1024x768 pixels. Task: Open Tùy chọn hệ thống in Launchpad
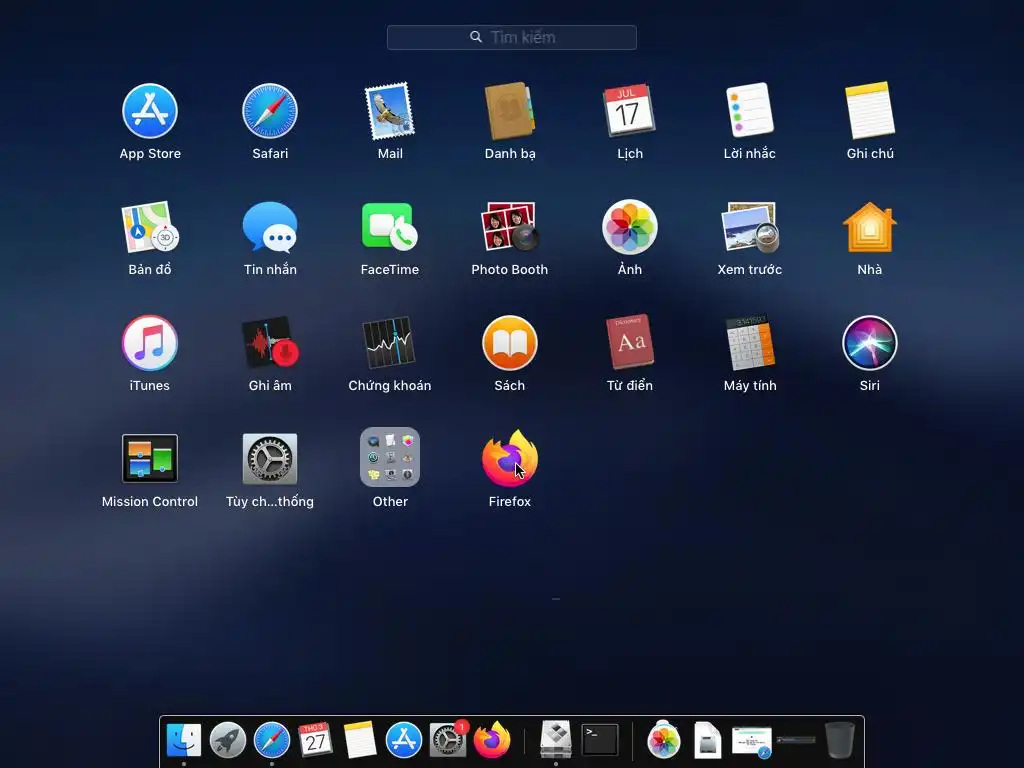(x=270, y=458)
